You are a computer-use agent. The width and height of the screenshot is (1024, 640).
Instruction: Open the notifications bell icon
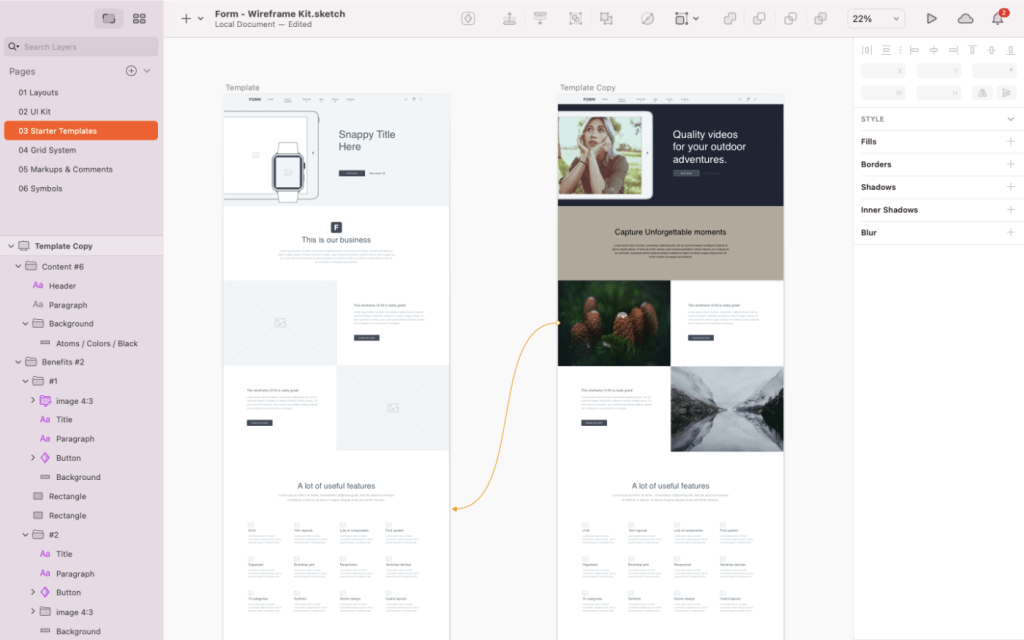pyautogui.click(x=997, y=17)
